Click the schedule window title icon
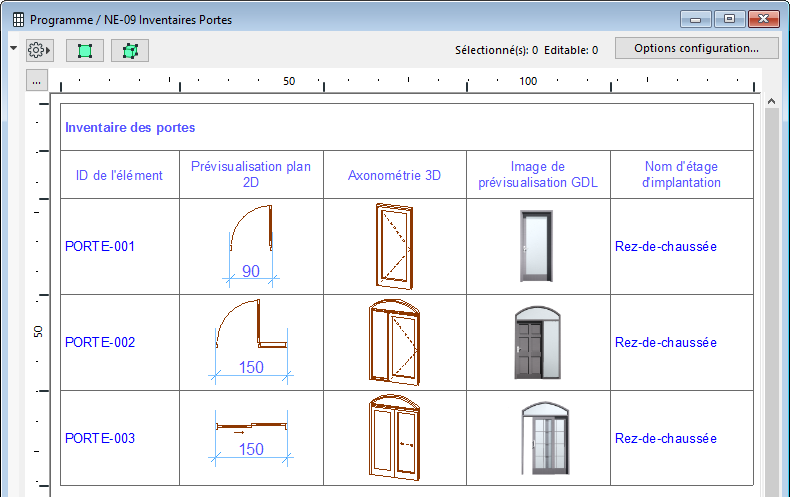The height and width of the screenshot is (497, 790). (17, 19)
